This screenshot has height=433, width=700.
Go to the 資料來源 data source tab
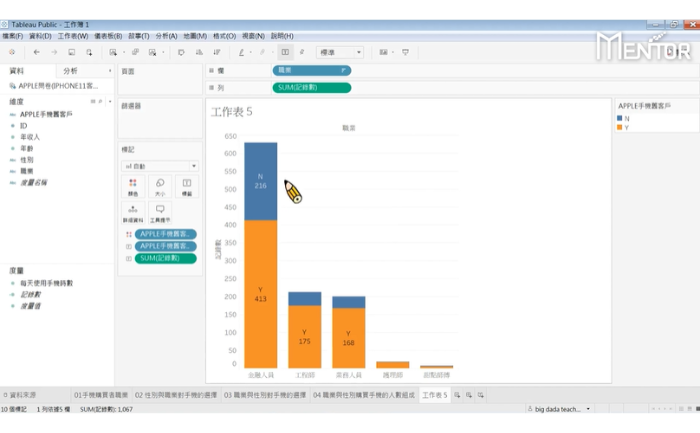(20, 395)
